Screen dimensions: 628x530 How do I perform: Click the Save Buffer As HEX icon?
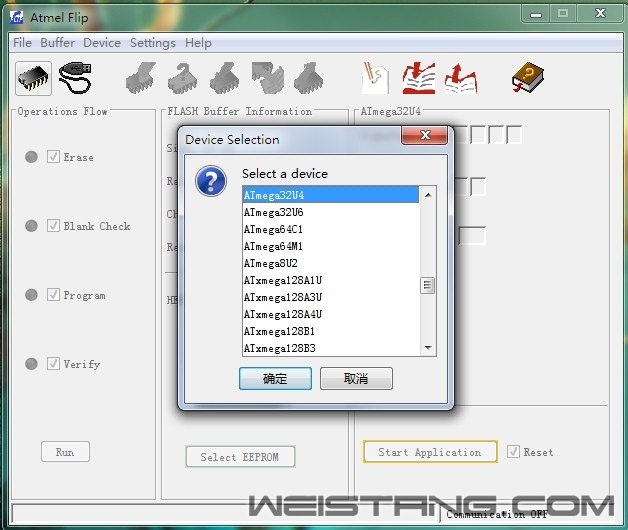(461, 78)
